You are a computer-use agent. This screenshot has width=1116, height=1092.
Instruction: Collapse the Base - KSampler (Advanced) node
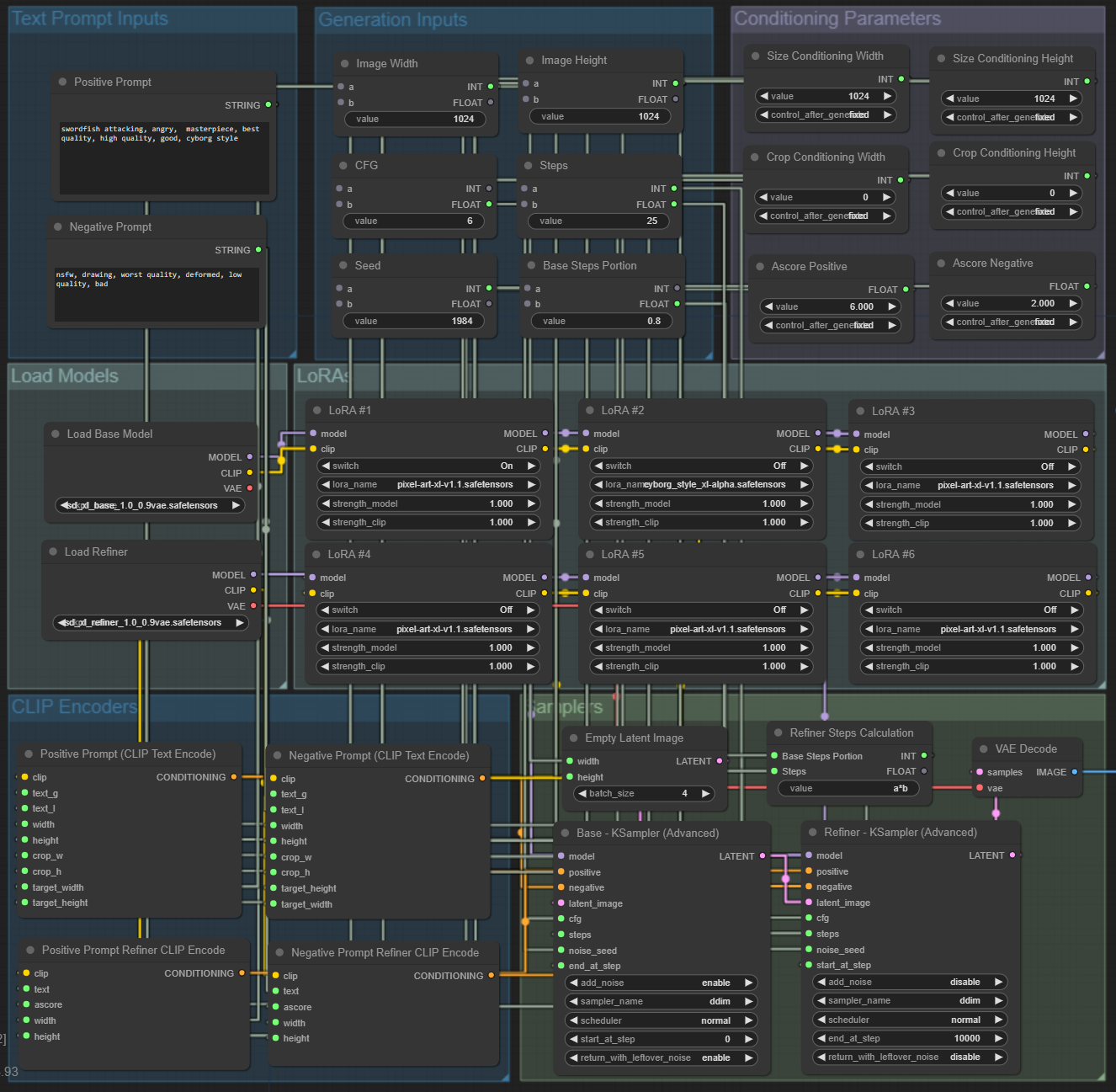566,833
